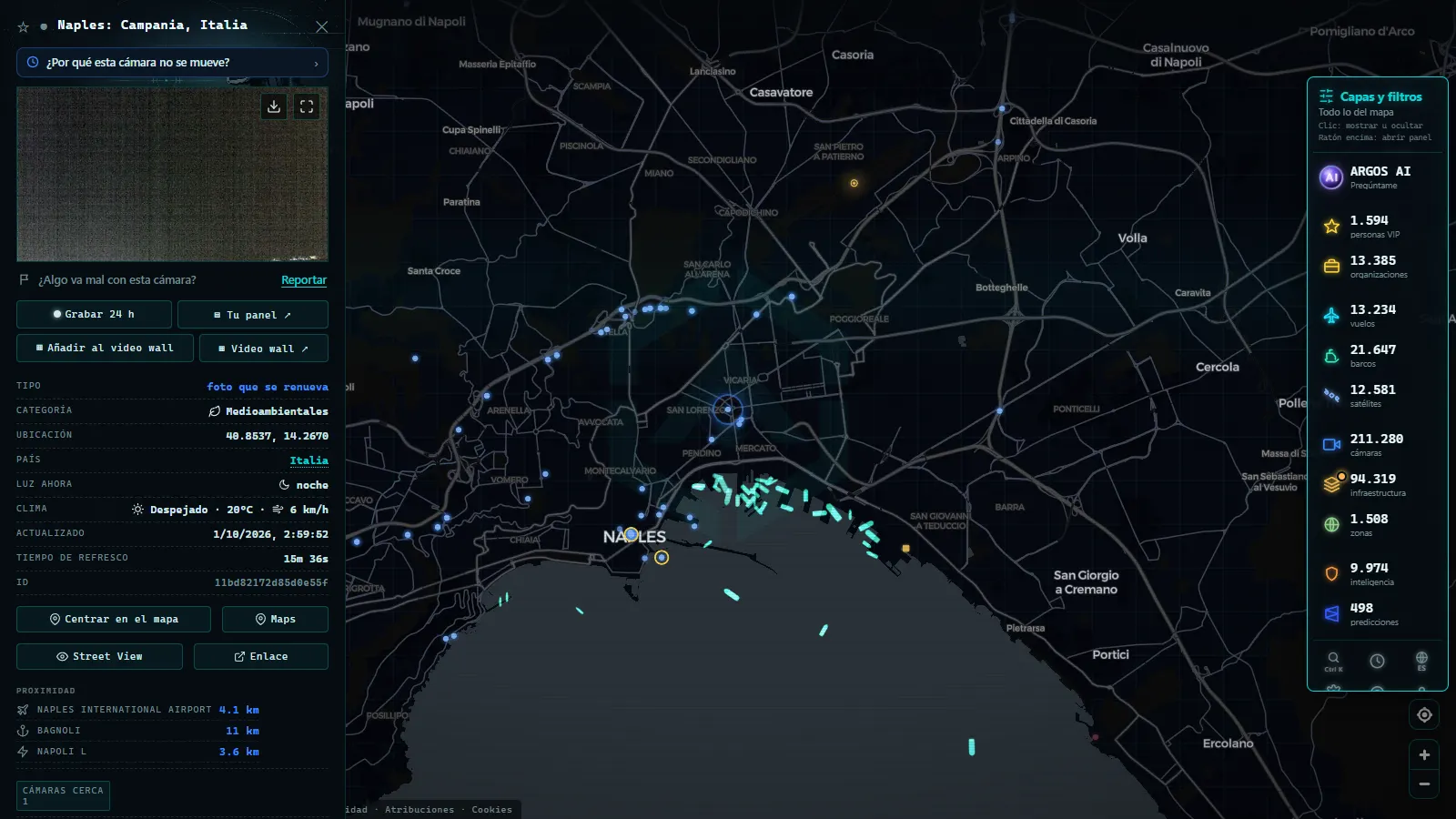This screenshot has width=1456, height=819.
Task: Open the clock history icon
Action: [x=1378, y=661]
